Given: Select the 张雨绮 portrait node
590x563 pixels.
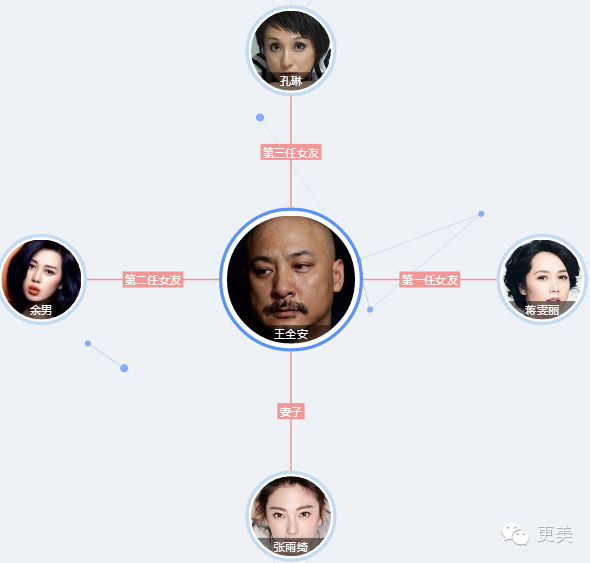Looking at the screenshot, I should coord(291,516).
